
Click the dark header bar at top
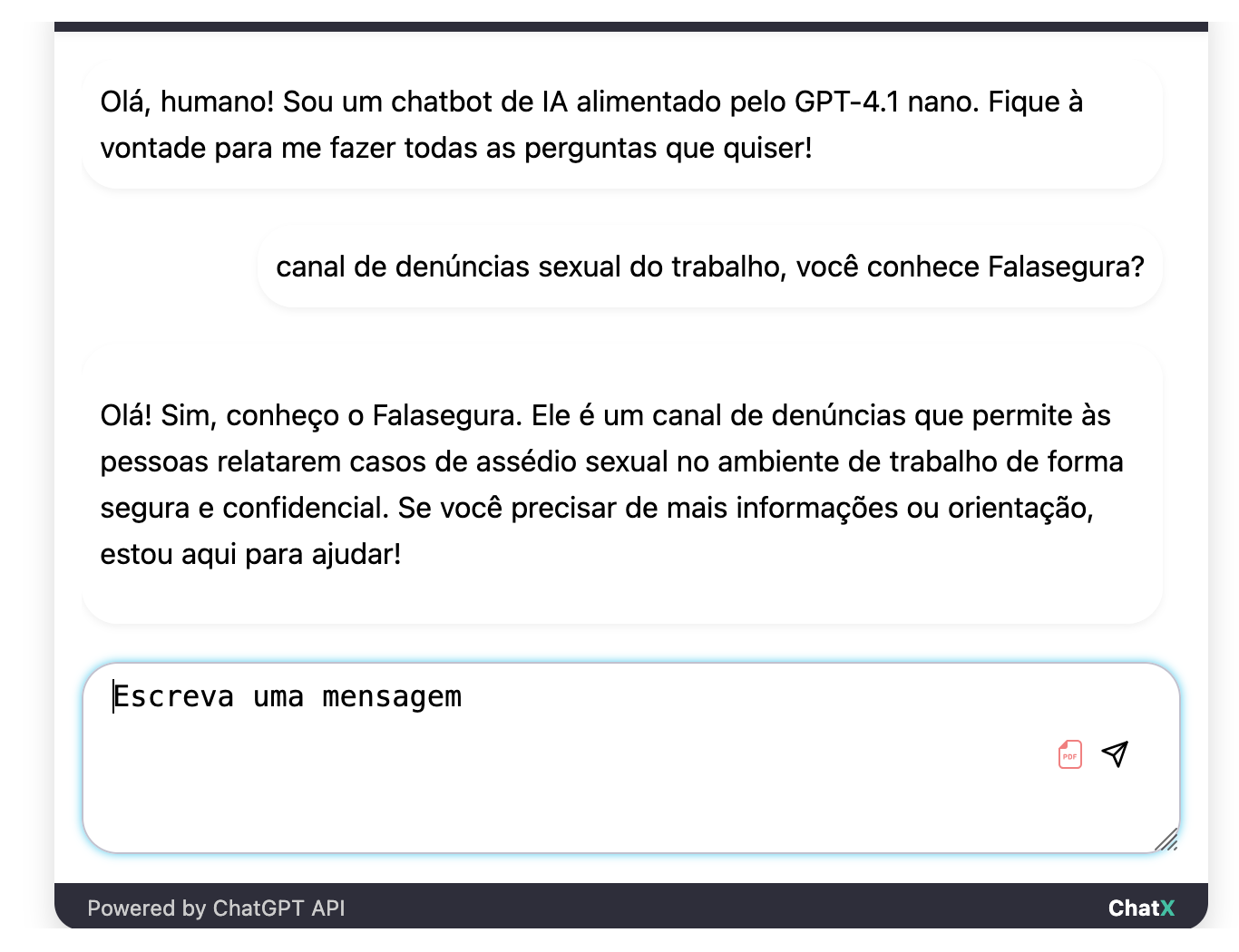coord(631,26)
